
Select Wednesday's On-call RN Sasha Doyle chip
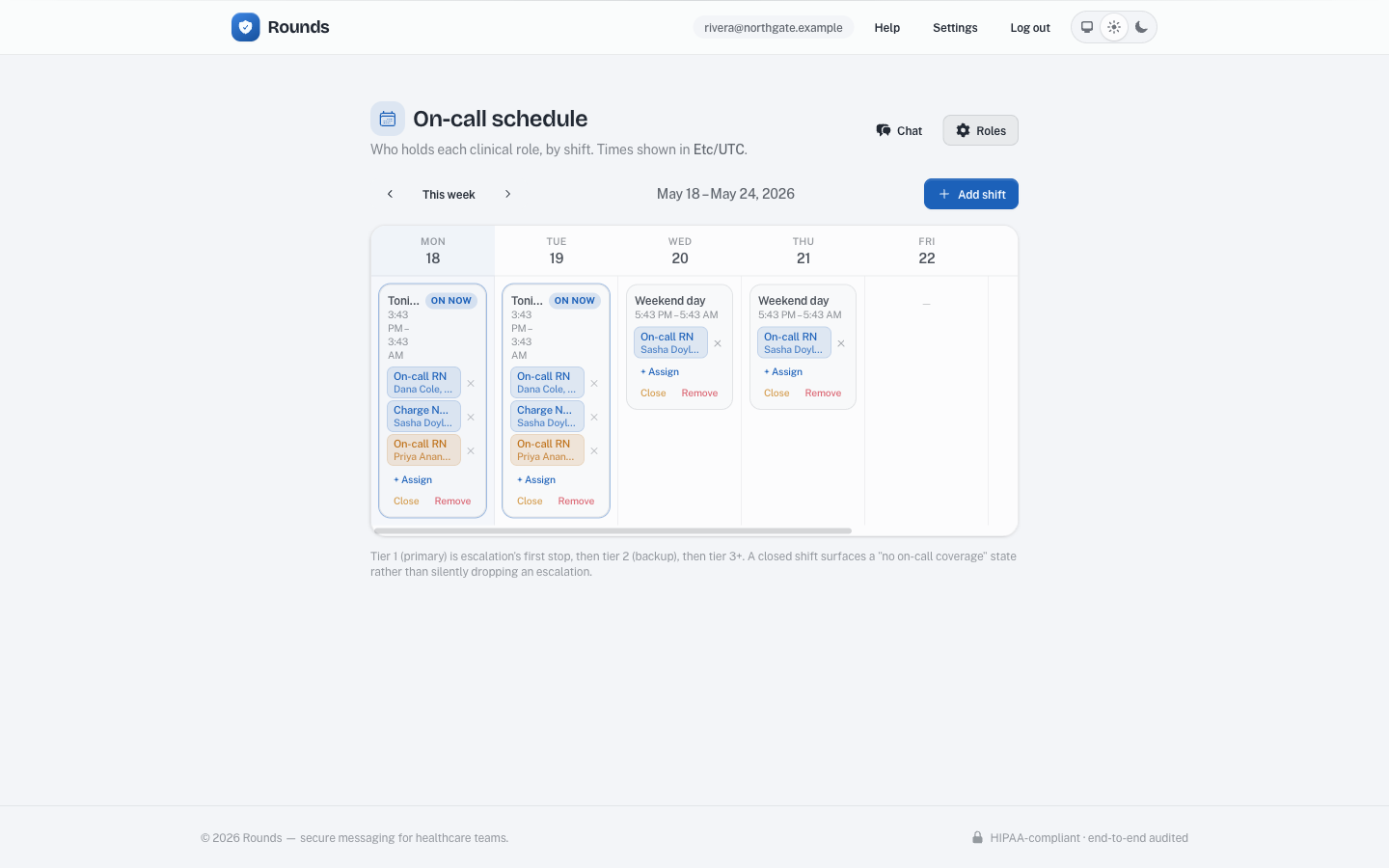[x=670, y=343]
